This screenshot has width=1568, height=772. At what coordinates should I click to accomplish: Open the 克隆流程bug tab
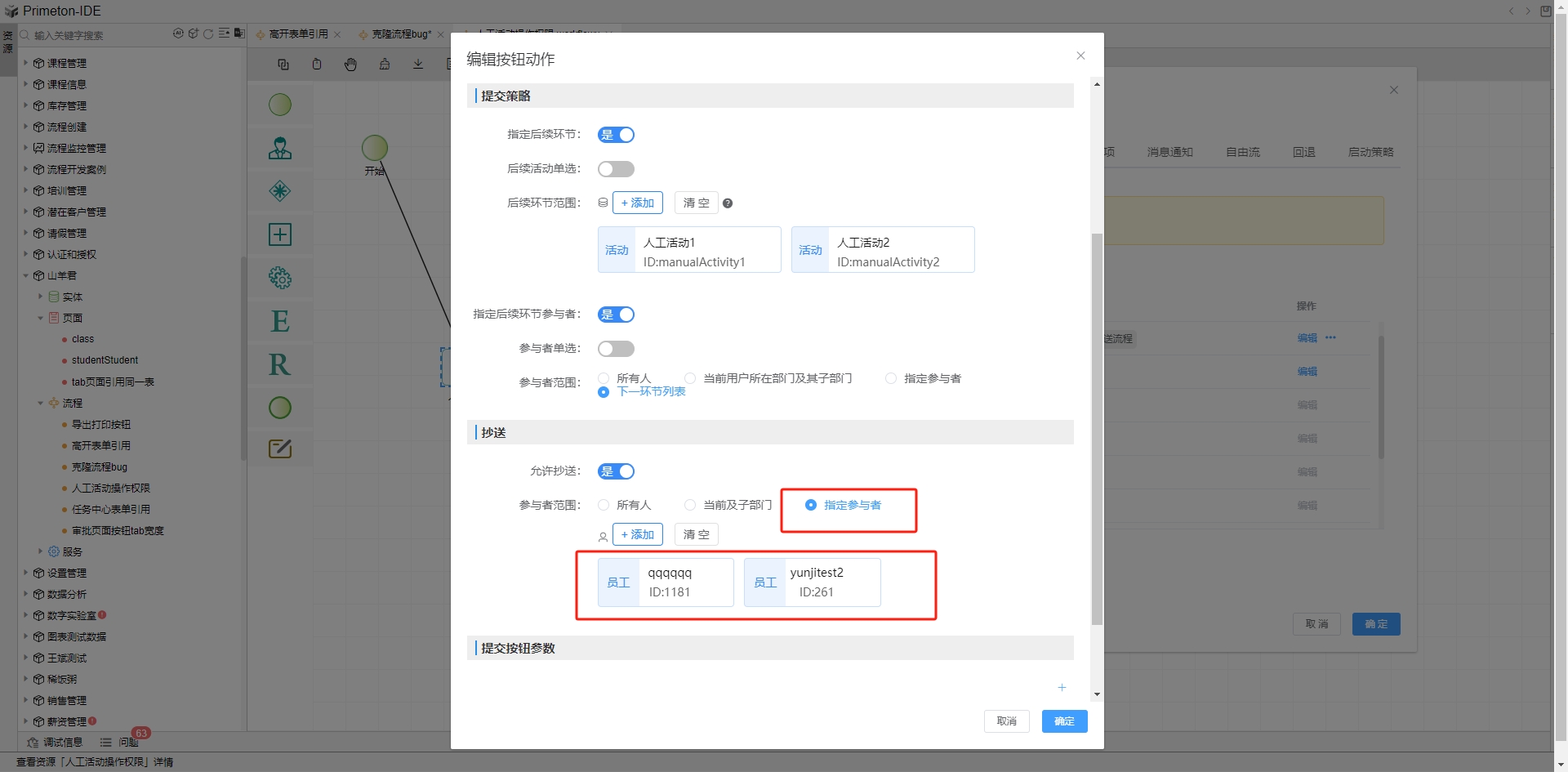[401, 34]
